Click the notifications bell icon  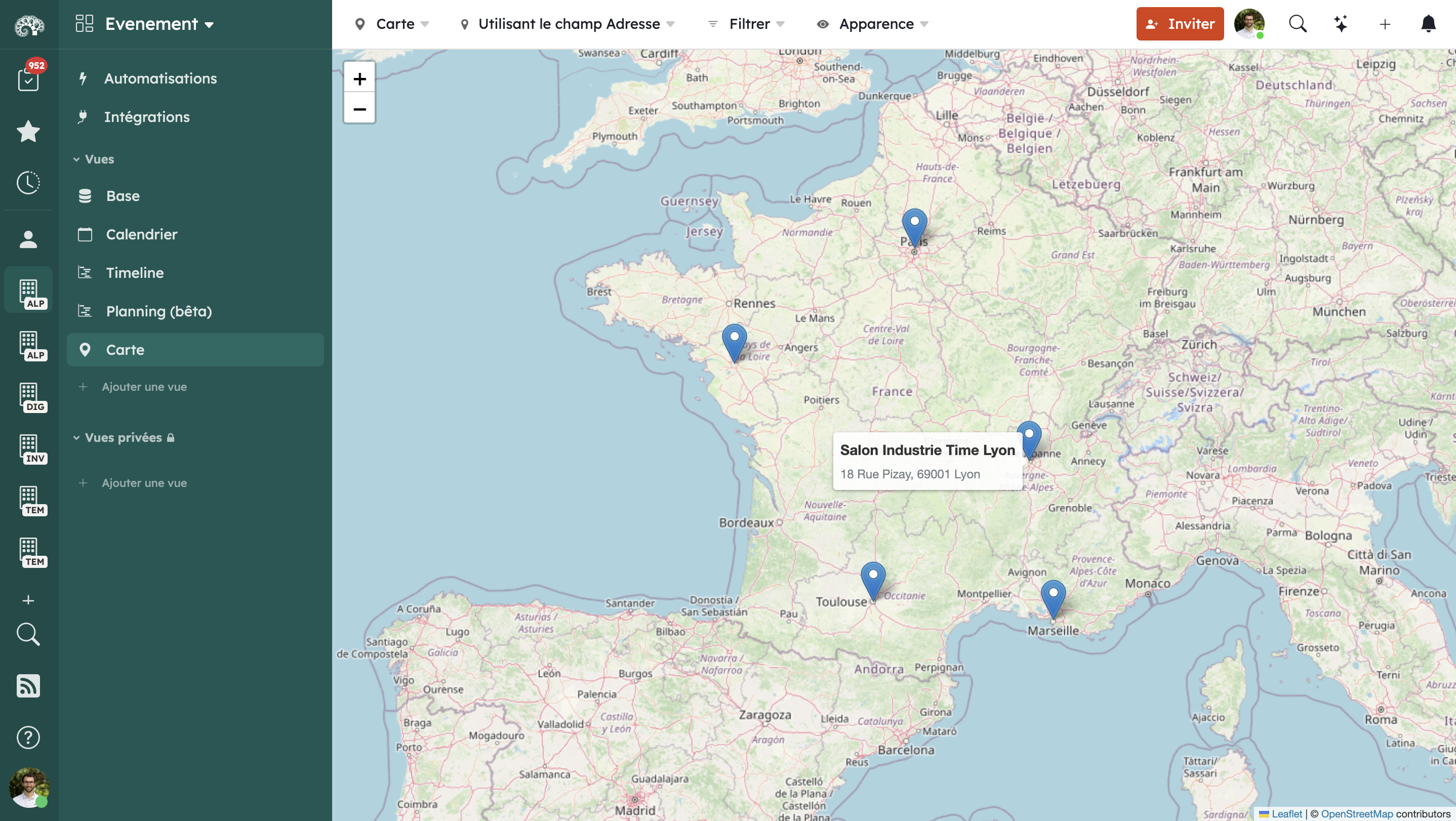[x=1429, y=24]
